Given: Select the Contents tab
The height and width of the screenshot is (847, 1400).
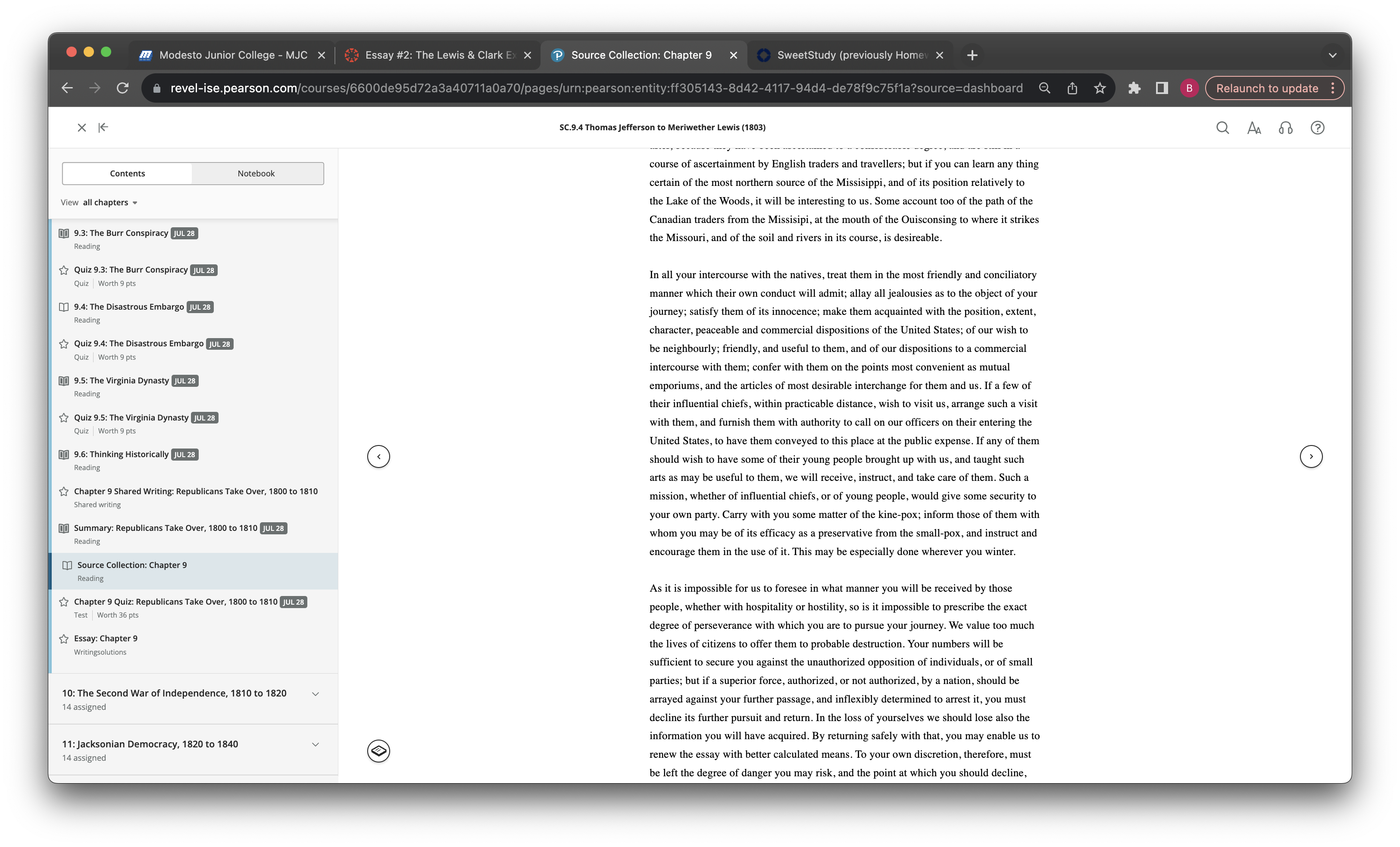Looking at the screenshot, I should coord(127,173).
